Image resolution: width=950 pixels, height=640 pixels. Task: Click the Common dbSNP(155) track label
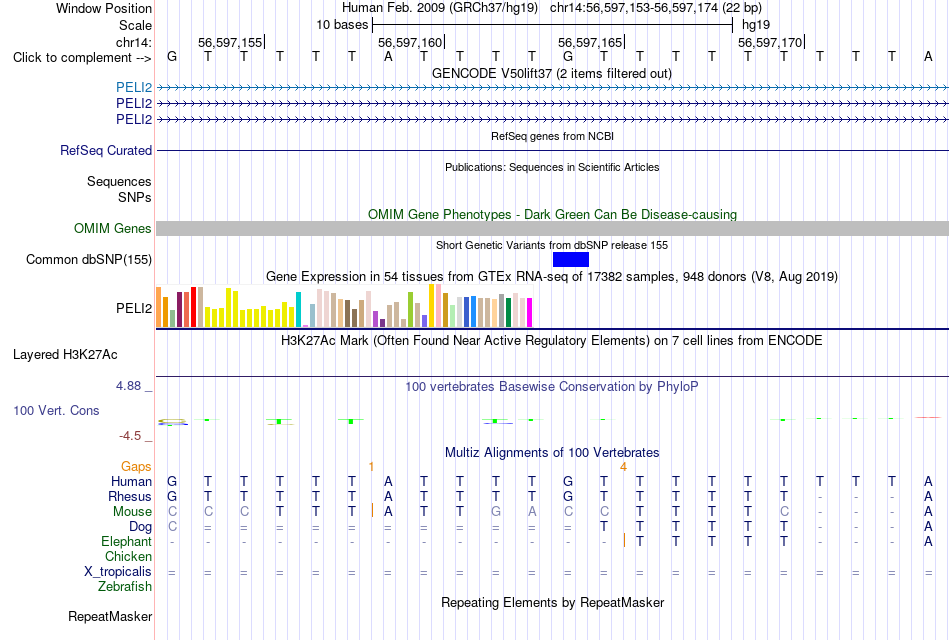click(89, 259)
